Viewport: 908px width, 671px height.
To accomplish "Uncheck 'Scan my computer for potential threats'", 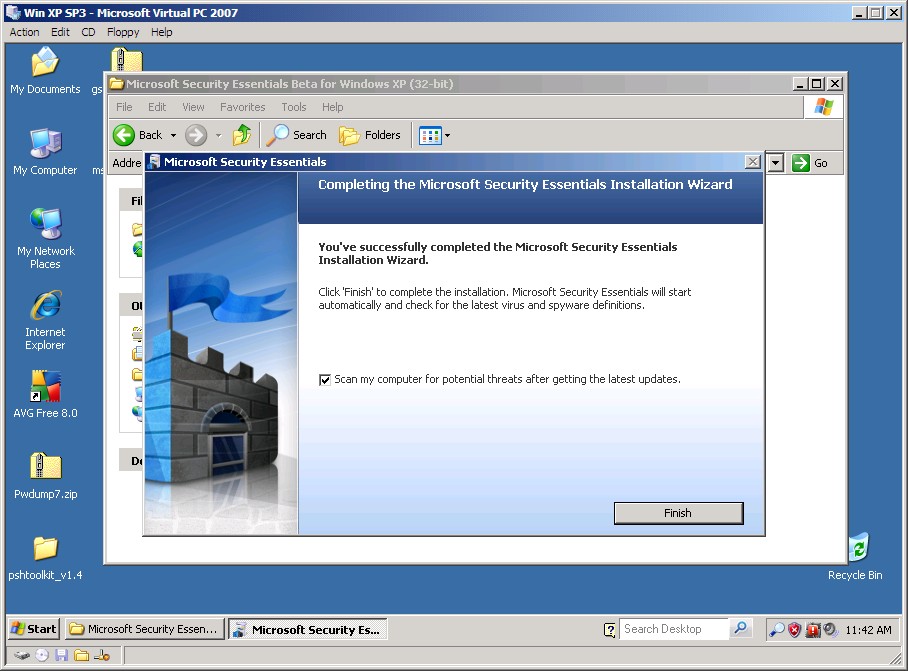I will pyautogui.click(x=325, y=380).
